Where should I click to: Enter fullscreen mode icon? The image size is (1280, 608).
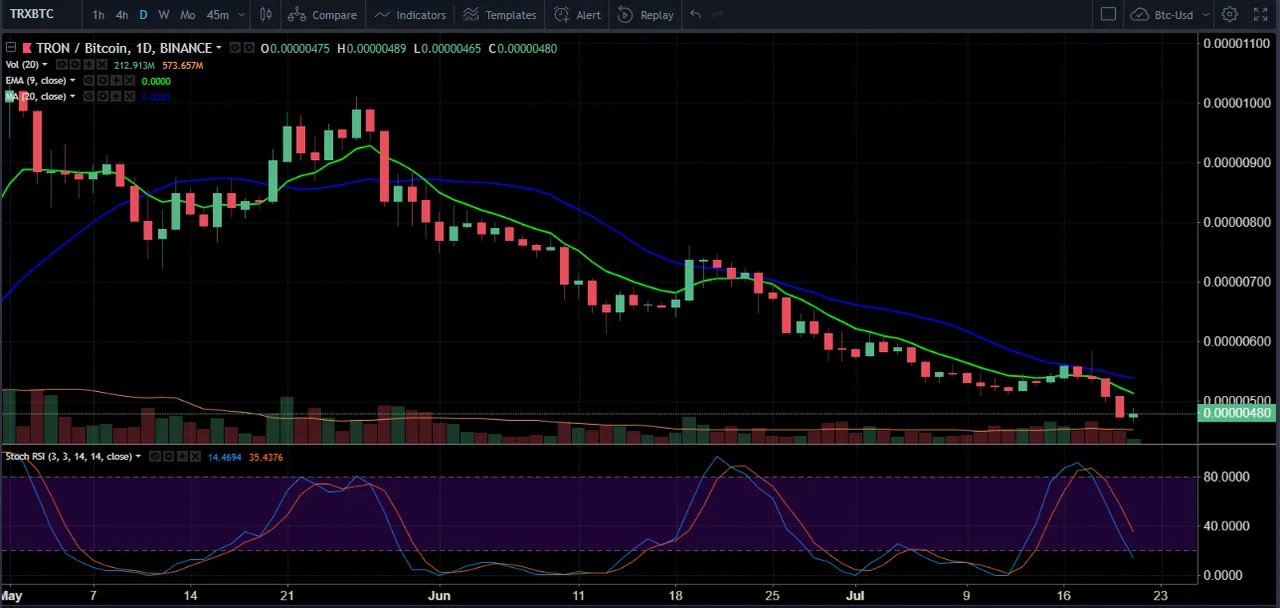pos(1261,14)
